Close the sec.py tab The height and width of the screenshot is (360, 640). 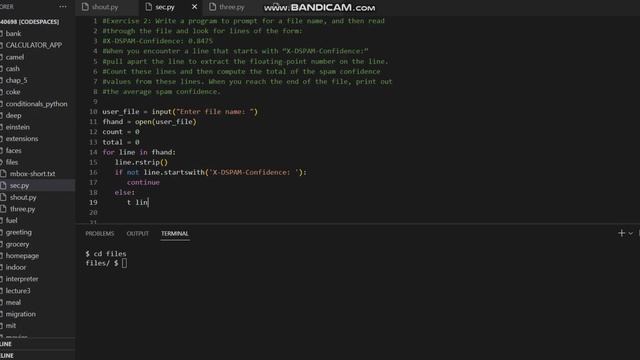[194, 7]
